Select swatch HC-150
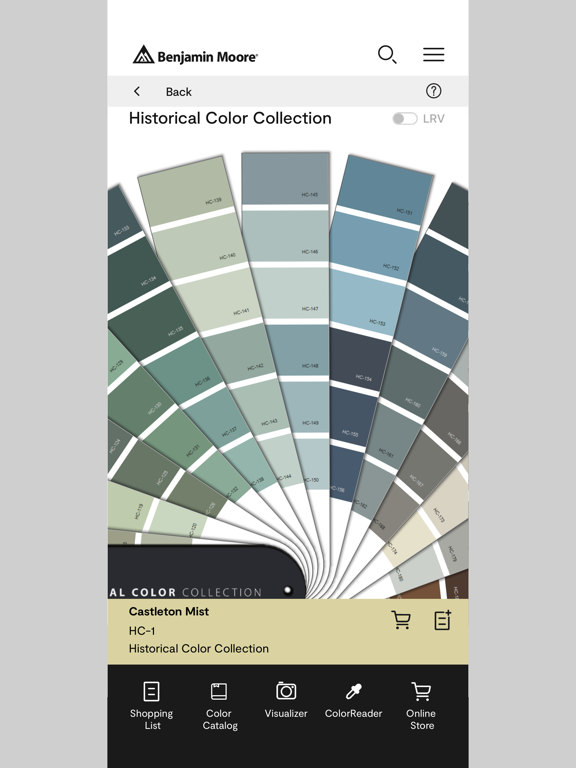 pyautogui.click(x=313, y=463)
